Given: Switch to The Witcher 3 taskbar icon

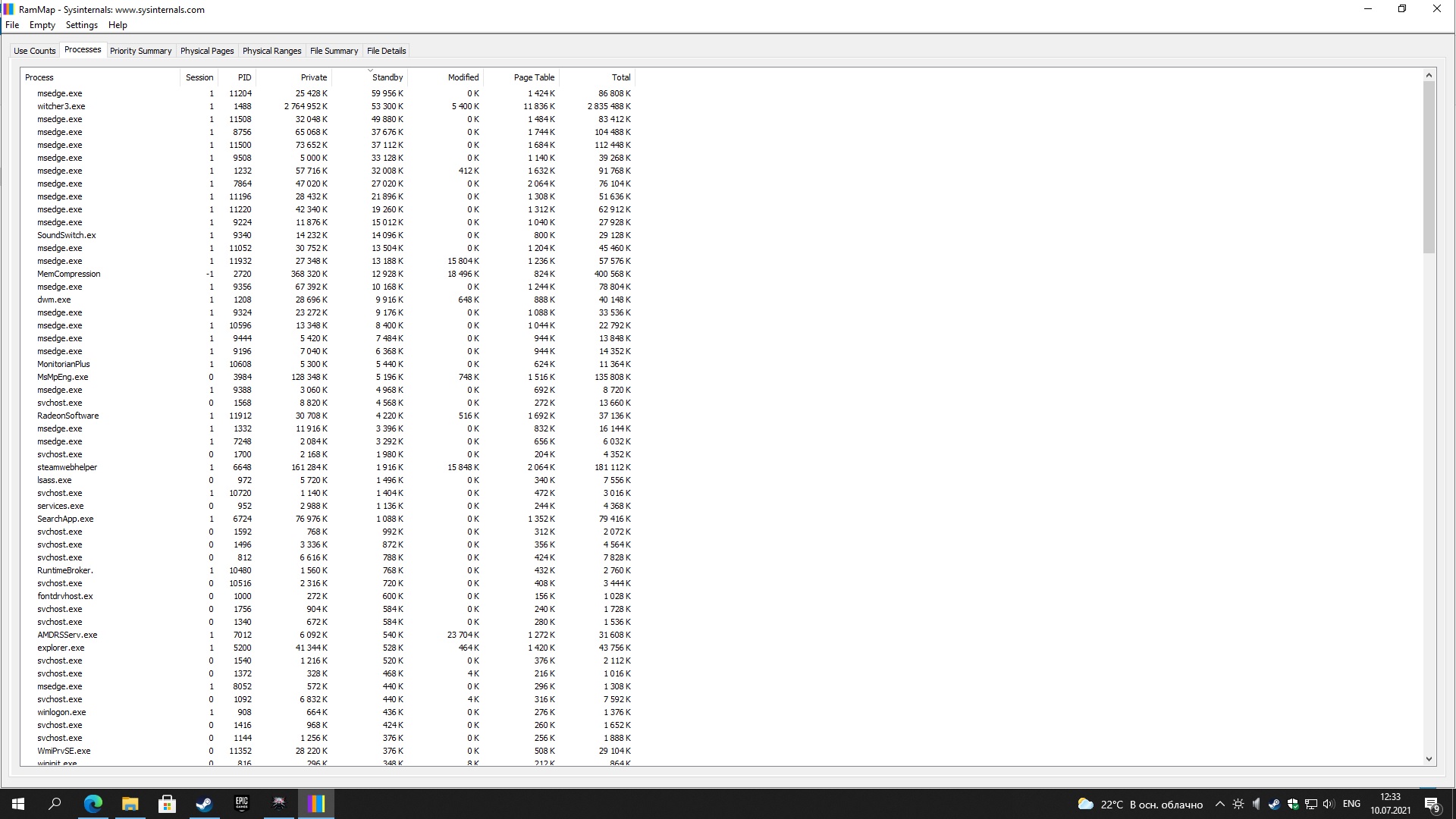Looking at the screenshot, I should click(278, 804).
